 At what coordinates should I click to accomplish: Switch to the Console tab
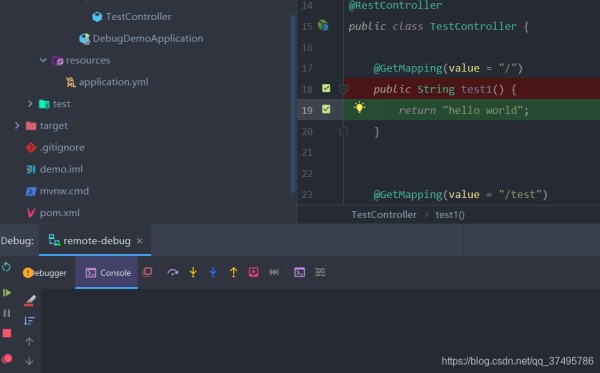point(107,273)
